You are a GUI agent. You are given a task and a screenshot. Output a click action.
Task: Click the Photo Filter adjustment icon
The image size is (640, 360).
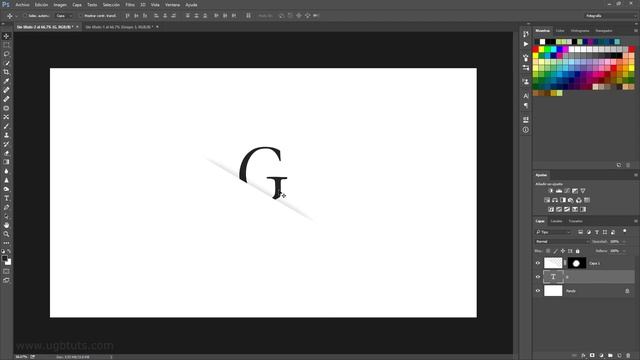click(x=571, y=200)
